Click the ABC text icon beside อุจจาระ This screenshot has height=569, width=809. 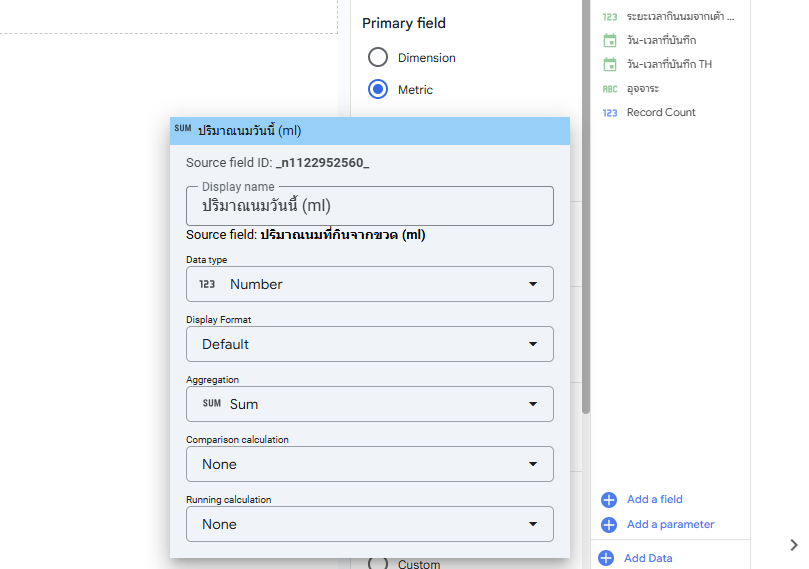point(610,88)
